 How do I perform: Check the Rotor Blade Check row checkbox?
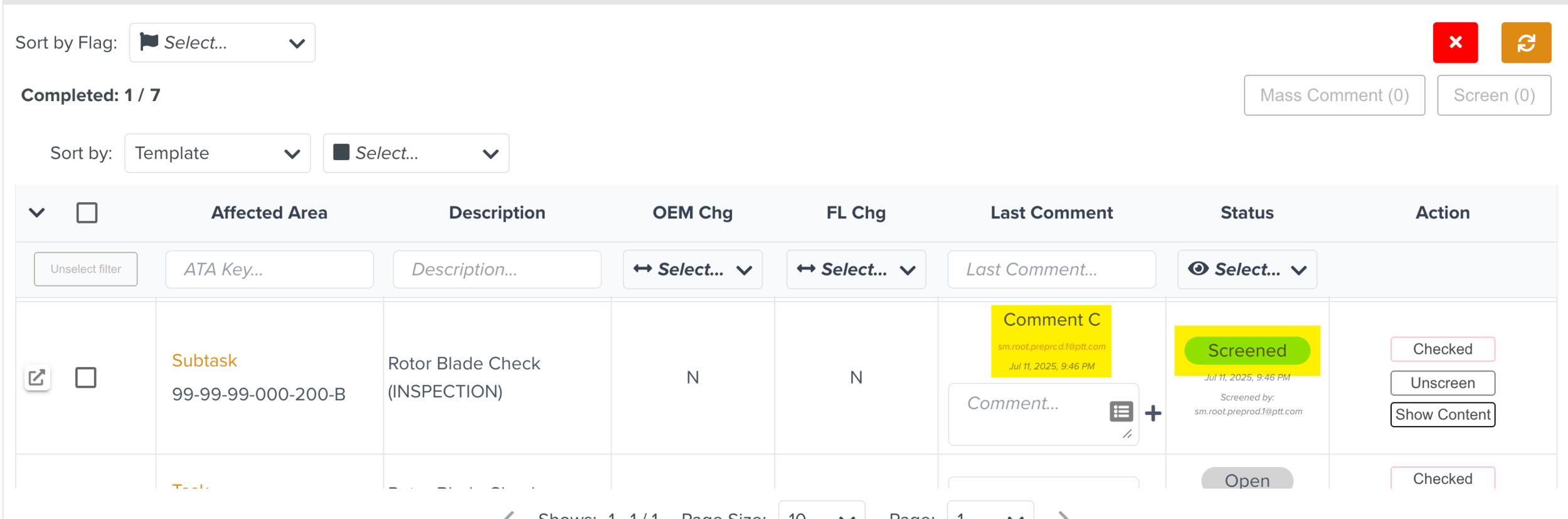86,378
